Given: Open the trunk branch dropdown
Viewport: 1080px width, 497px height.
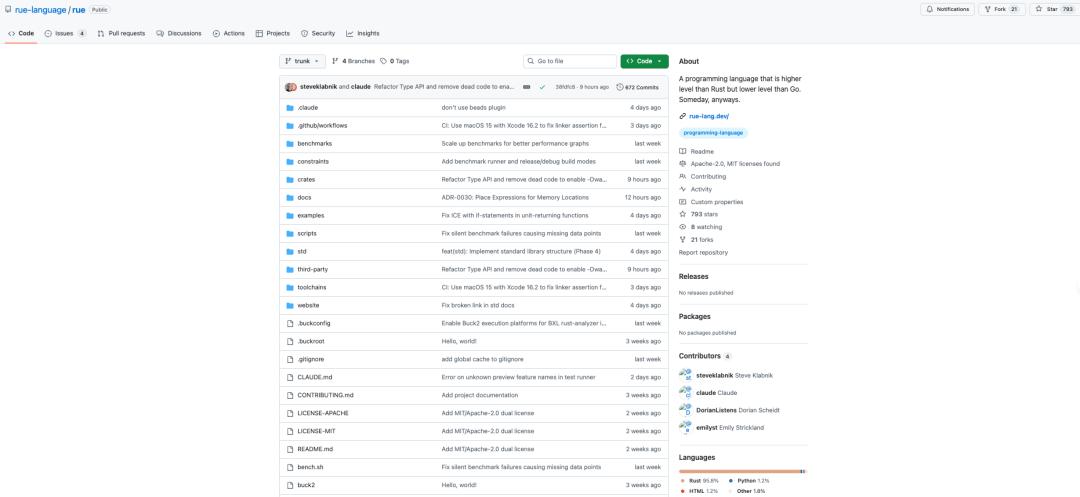Looking at the screenshot, I should tap(302, 61).
